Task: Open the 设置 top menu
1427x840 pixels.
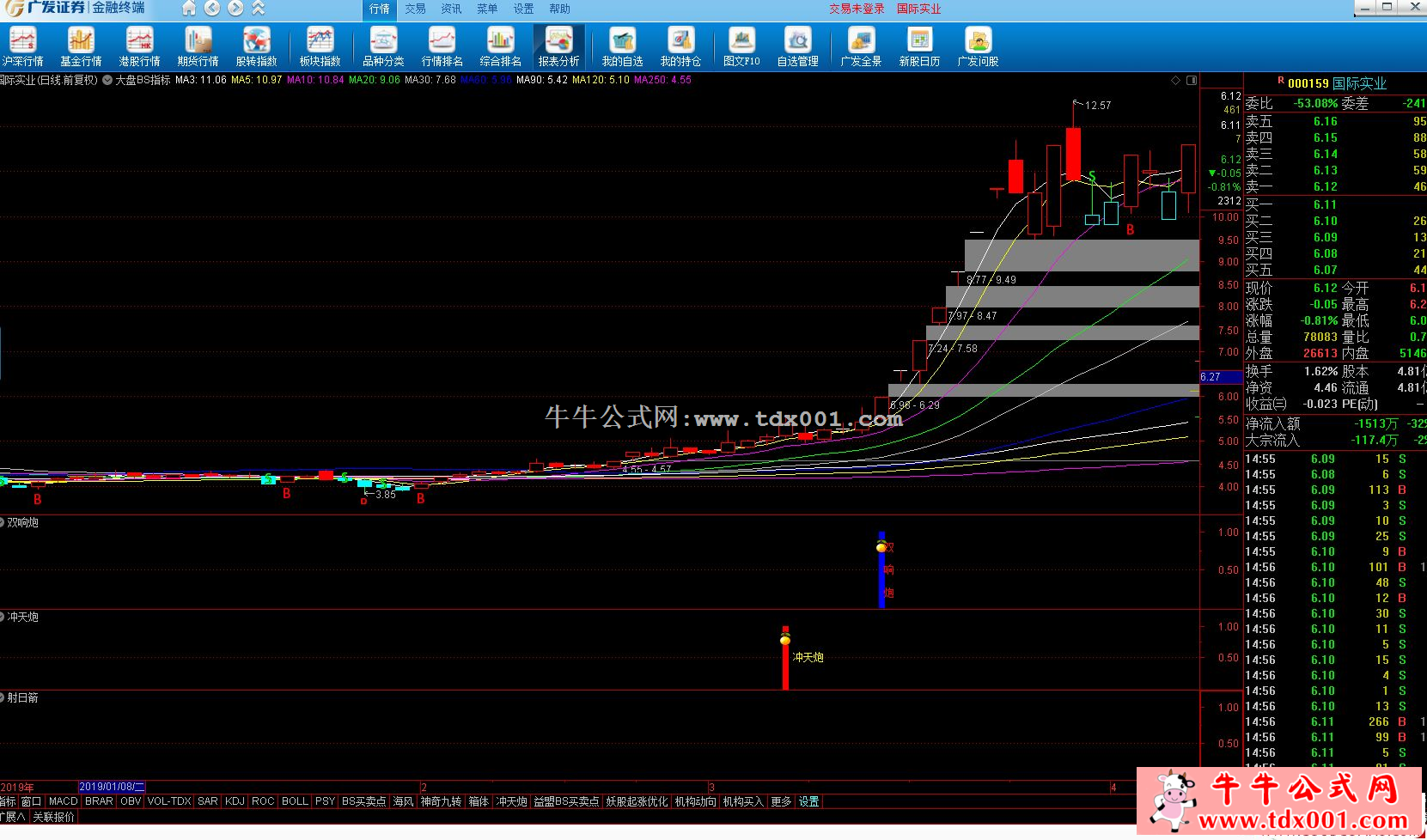Action: [524, 9]
